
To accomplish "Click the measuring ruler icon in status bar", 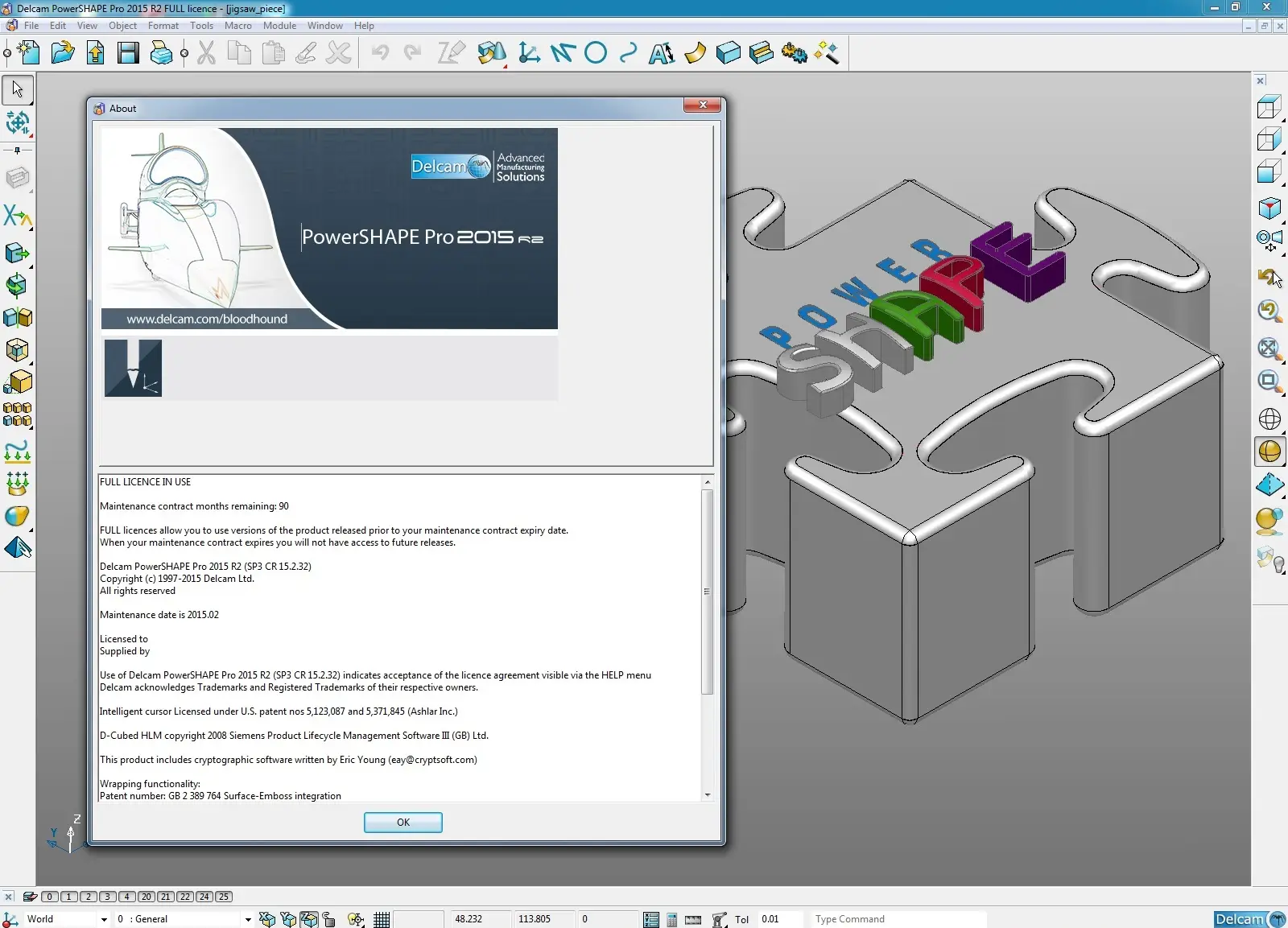I will [693, 919].
